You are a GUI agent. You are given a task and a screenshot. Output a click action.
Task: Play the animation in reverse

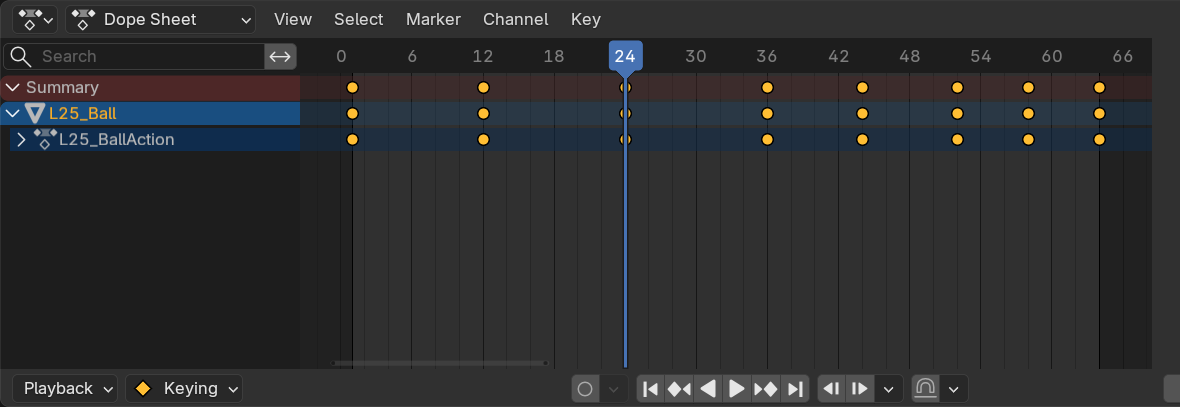[x=707, y=390]
